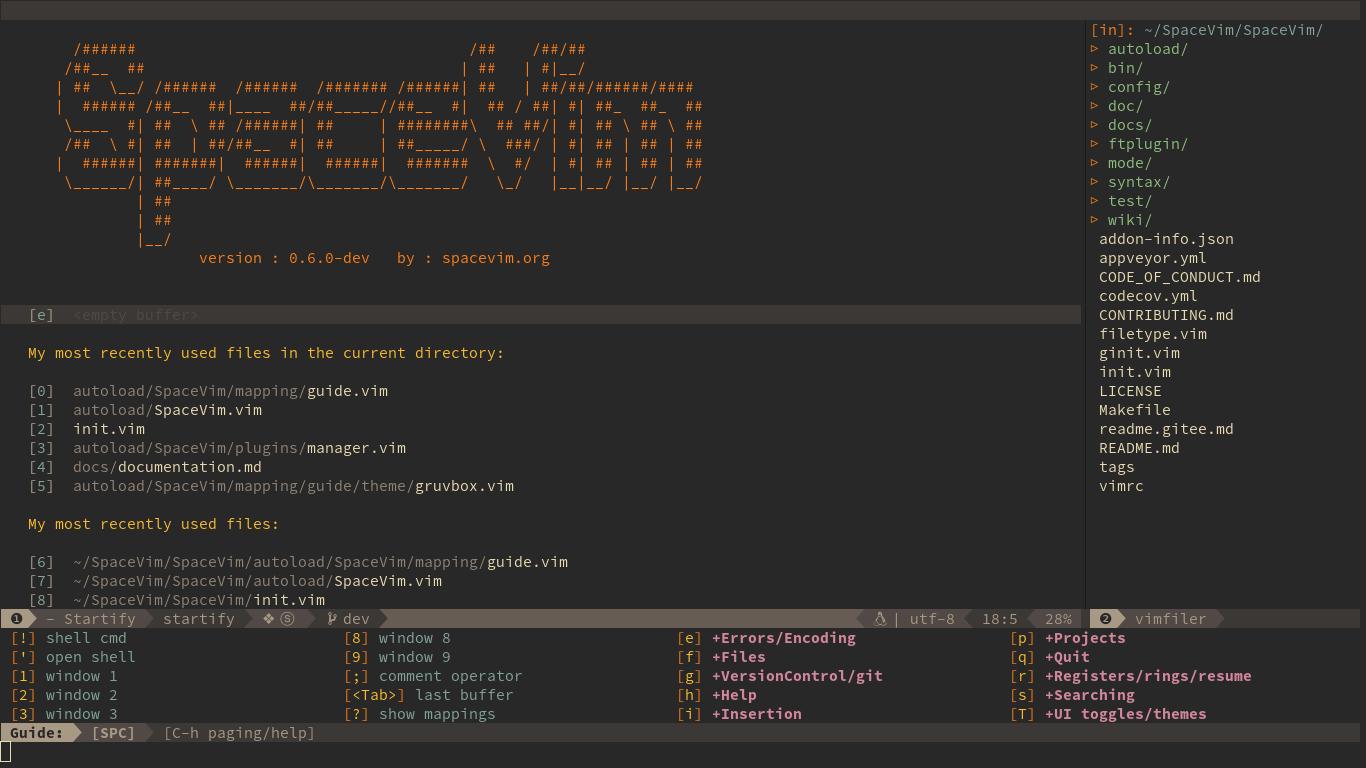1366x768 pixels.
Task: Open the +Quit group
Action: click(1050, 657)
